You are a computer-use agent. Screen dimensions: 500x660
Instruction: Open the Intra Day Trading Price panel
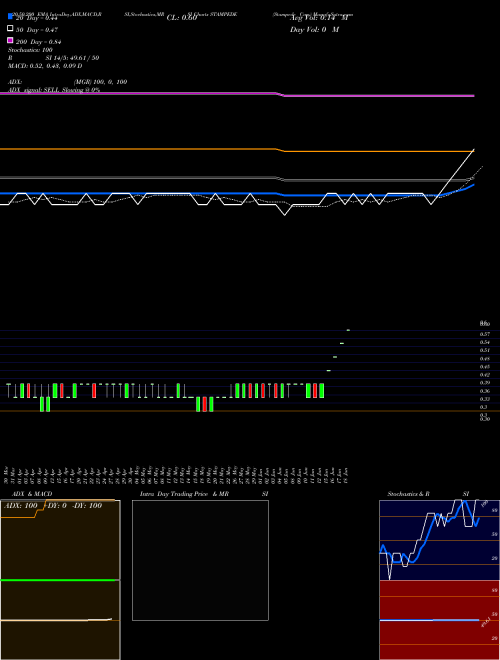tap(200, 560)
